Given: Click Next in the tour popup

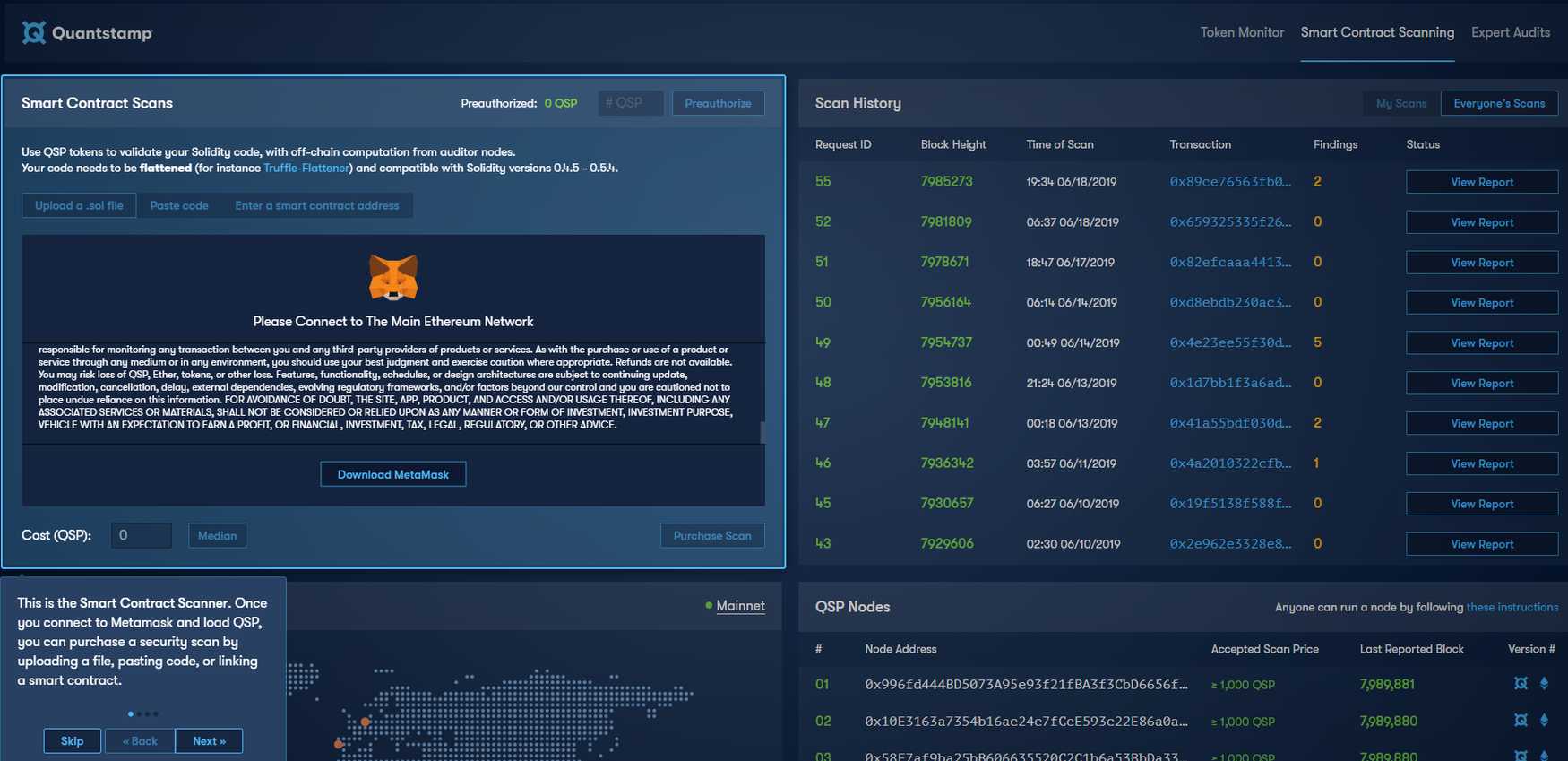Looking at the screenshot, I should click(209, 741).
